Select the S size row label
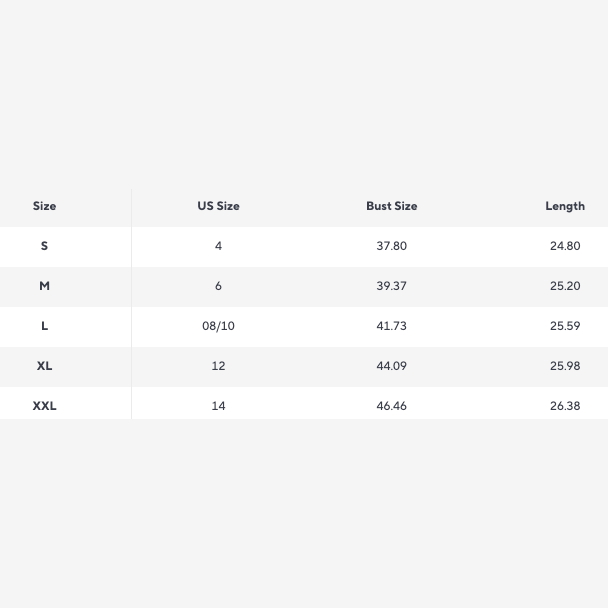Image resolution: width=608 pixels, height=608 pixels. (x=44, y=246)
